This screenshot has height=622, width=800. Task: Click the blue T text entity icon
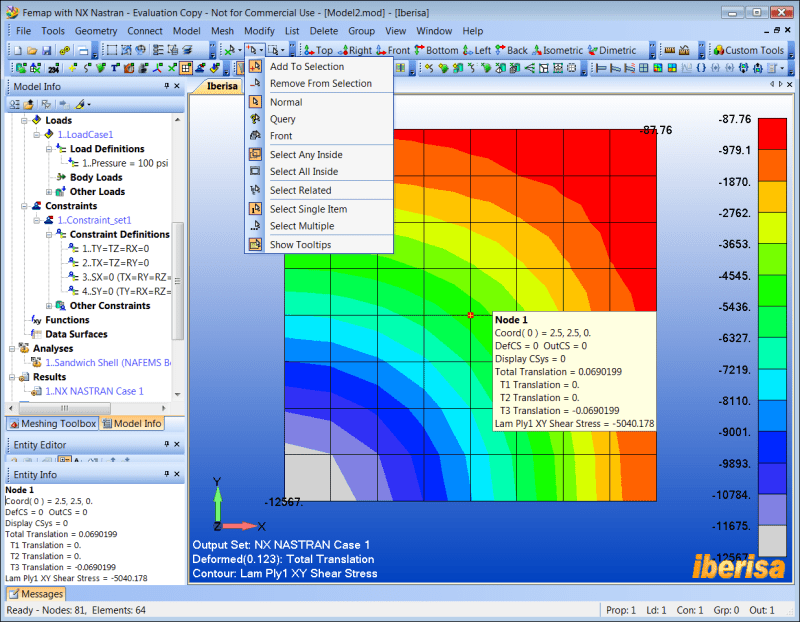click(x=115, y=68)
